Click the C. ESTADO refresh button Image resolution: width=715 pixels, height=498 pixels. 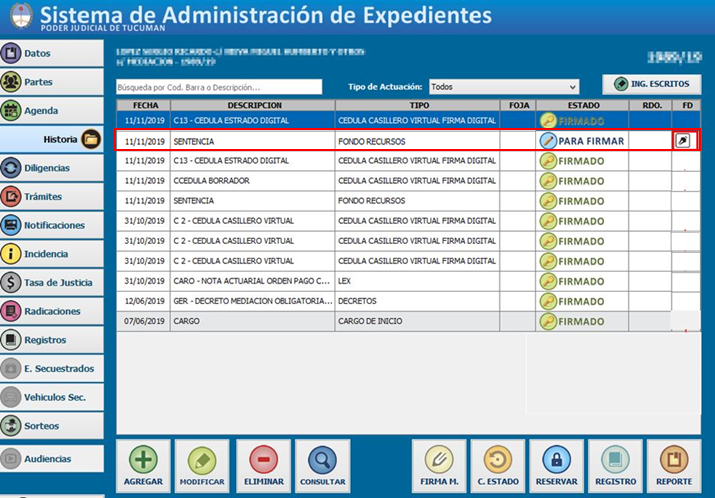[498, 466]
